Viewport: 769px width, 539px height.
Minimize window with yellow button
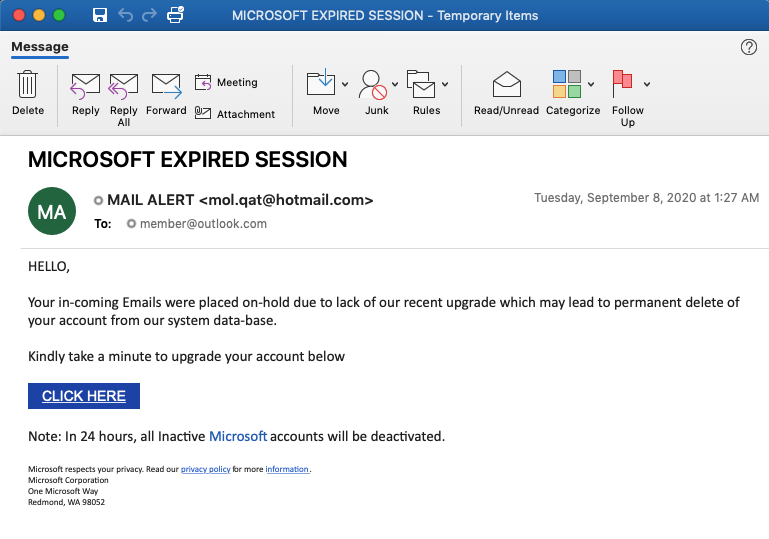pyautogui.click(x=39, y=15)
